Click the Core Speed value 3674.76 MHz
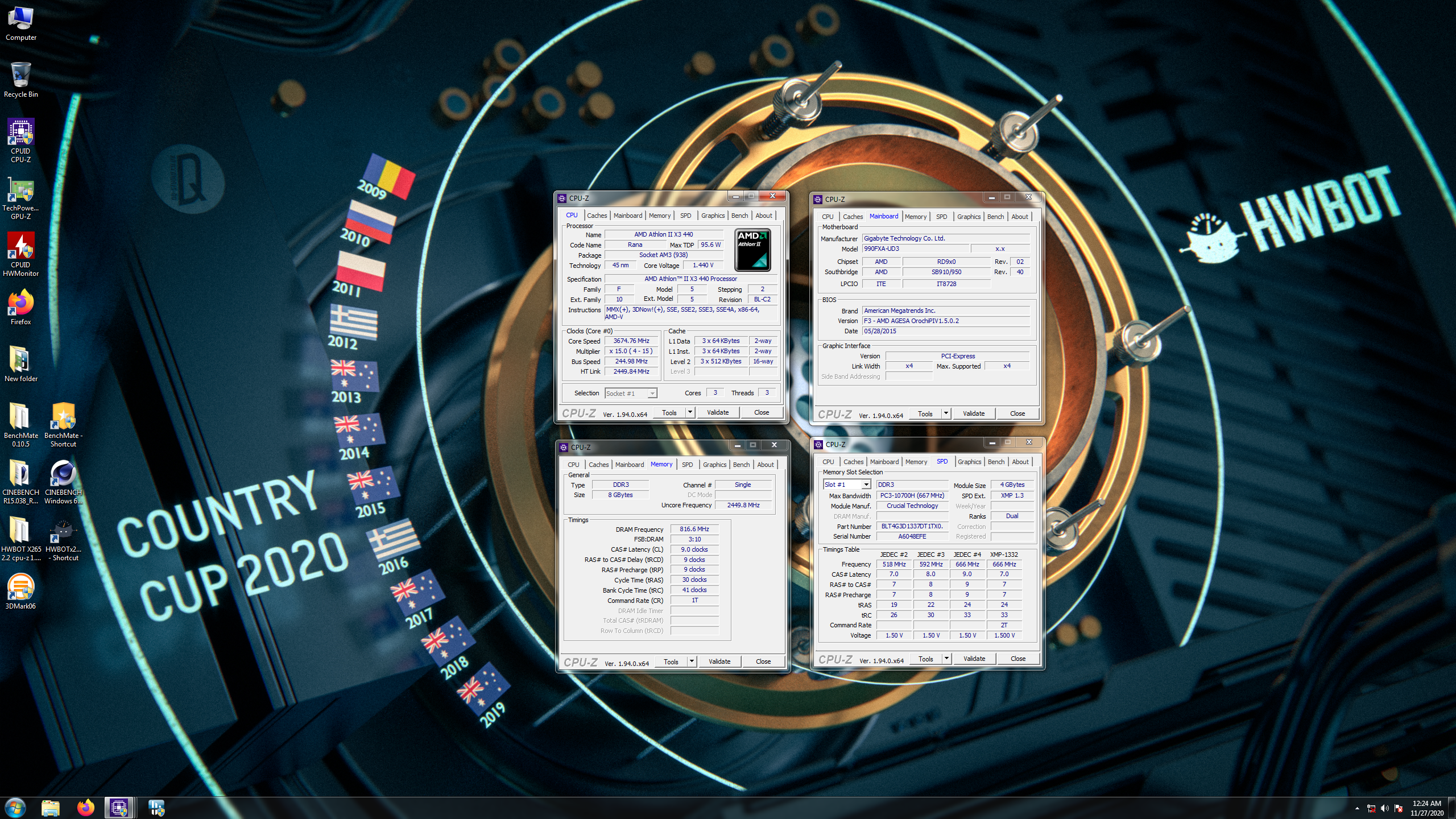This screenshot has height=819, width=1456. [x=631, y=341]
